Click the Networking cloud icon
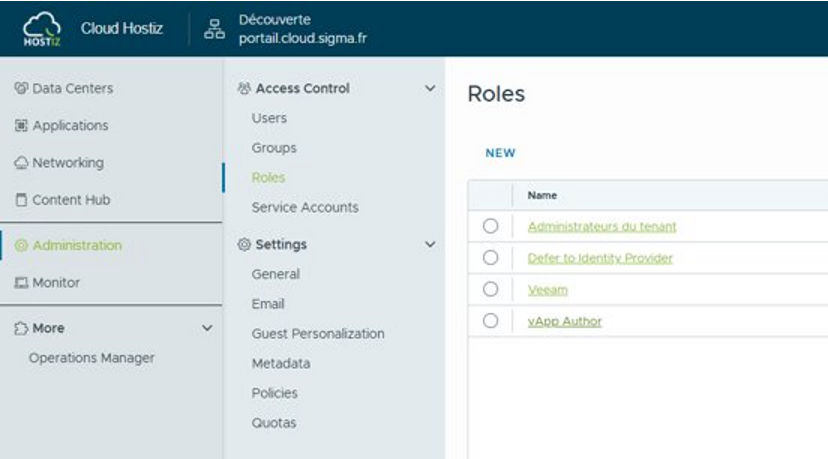828x459 pixels. tap(21, 163)
